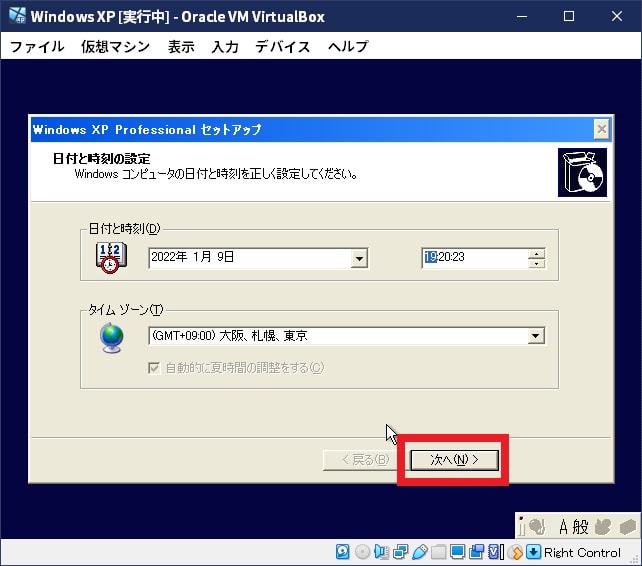
Task: Click the USB devices status icon
Action: pyautogui.click(x=420, y=552)
